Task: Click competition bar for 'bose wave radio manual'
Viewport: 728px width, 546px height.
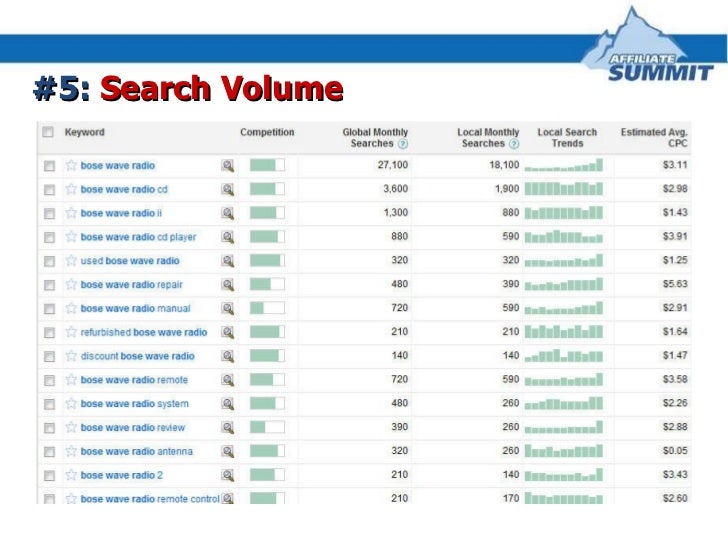Action: (x=267, y=308)
